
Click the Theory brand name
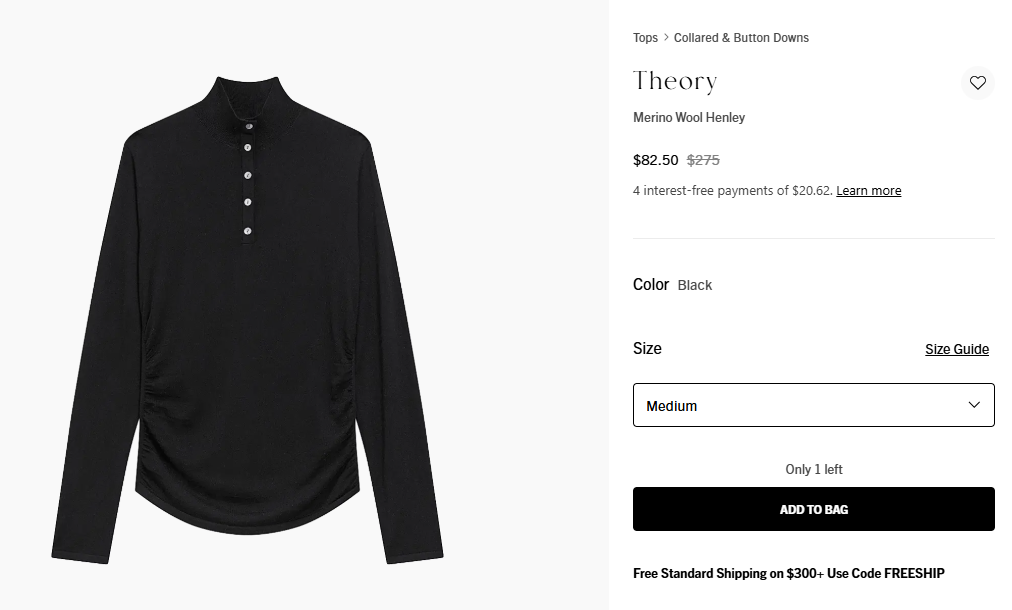[675, 81]
